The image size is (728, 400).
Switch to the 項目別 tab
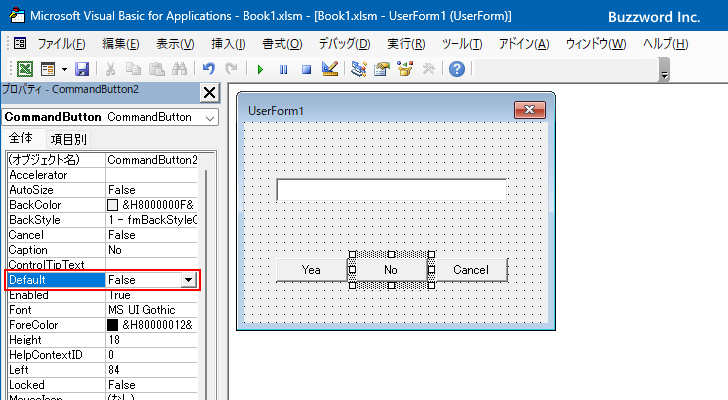pos(68,139)
